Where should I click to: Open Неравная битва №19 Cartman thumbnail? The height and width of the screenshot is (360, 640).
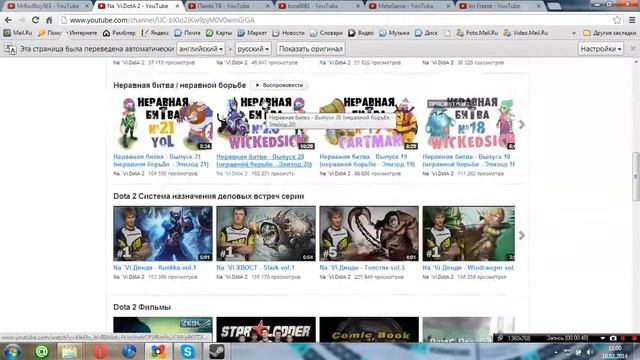(369, 123)
